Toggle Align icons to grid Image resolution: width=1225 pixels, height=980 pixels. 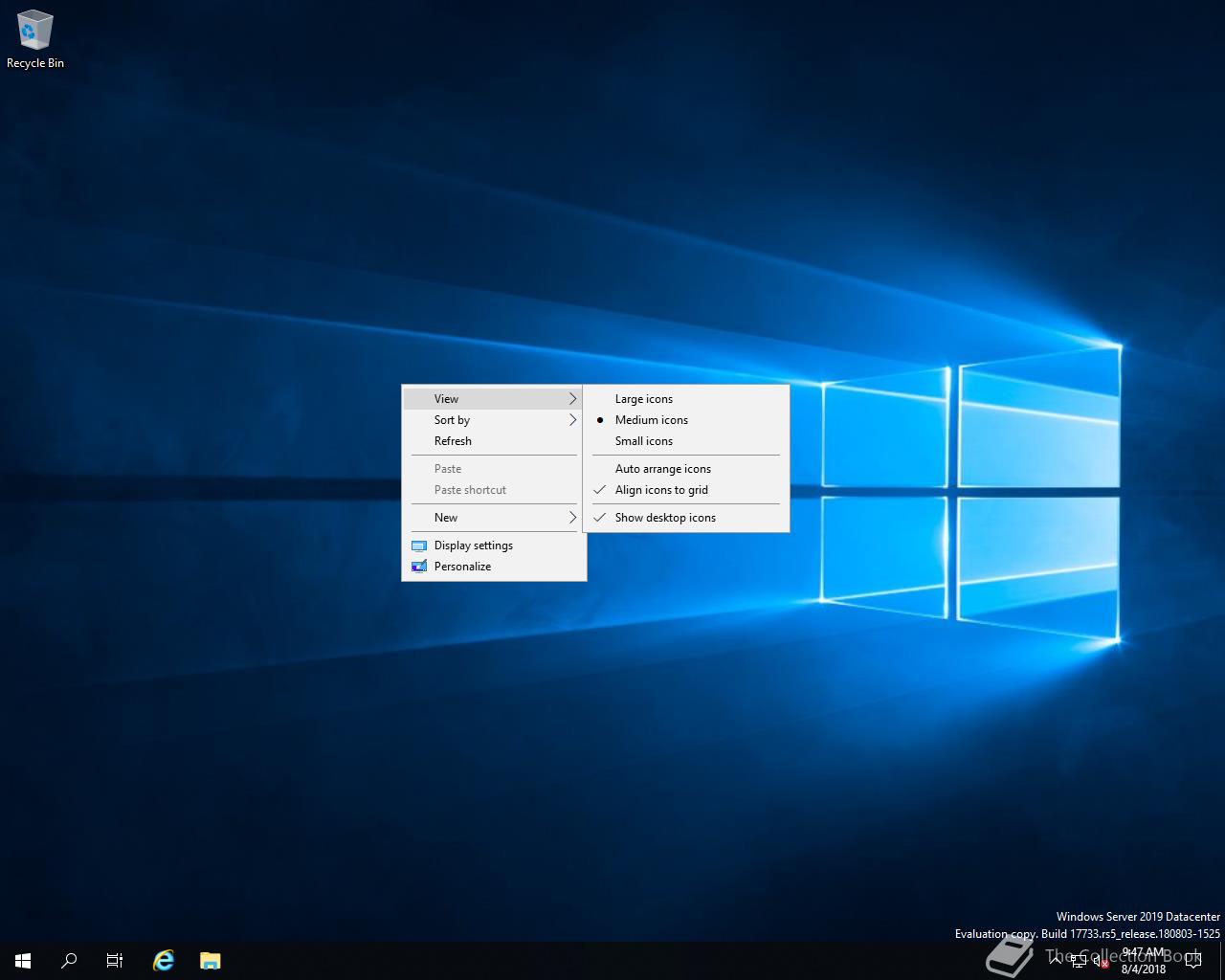686,490
